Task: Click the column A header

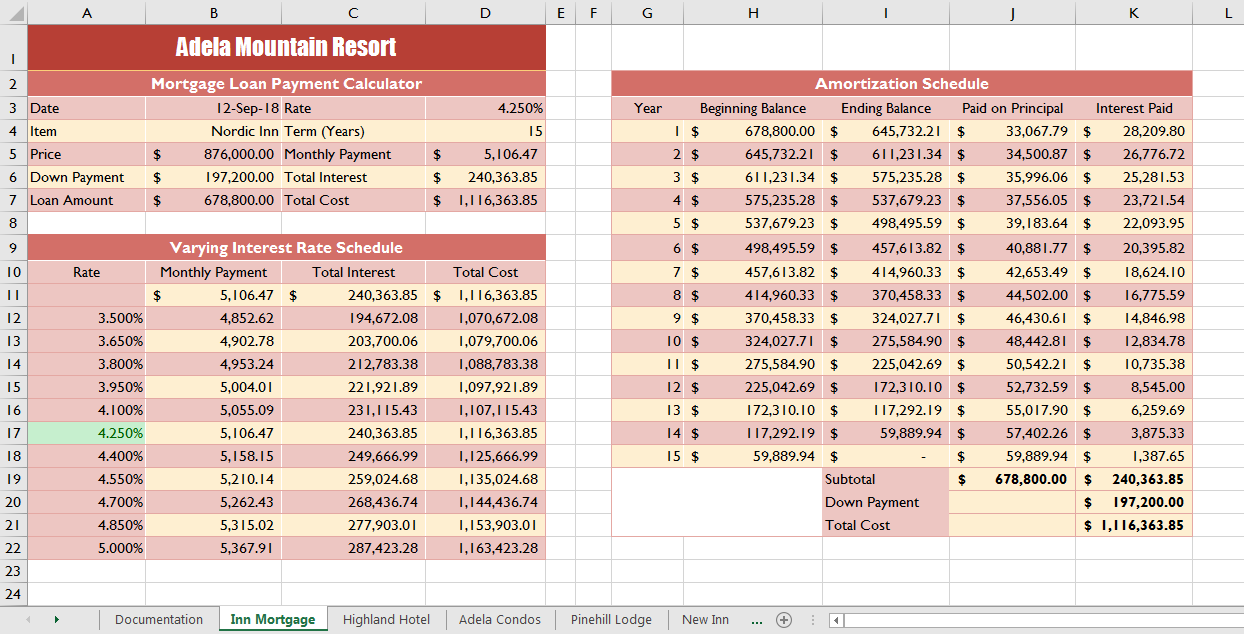Action: (x=87, y=13)
